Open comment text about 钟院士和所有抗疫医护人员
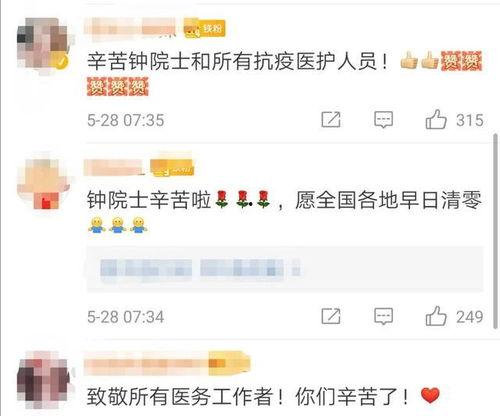This screenshot has height=416, width=500. 238,61
